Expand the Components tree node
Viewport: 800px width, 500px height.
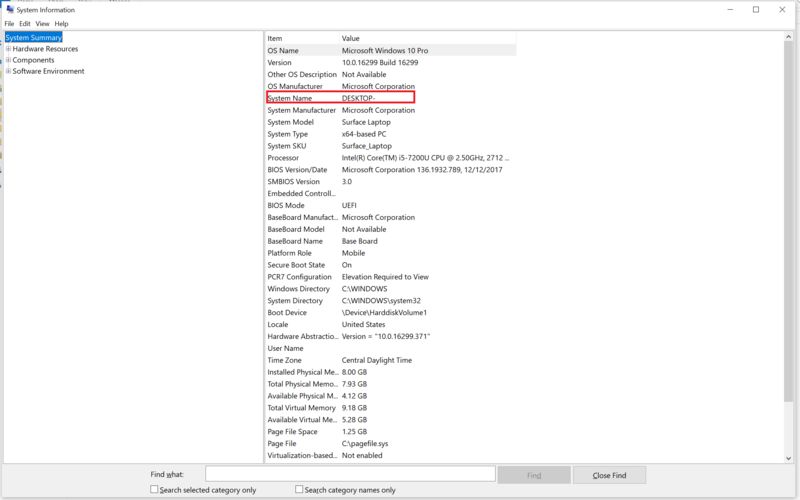pyautogui.click(x=8, y=60)
